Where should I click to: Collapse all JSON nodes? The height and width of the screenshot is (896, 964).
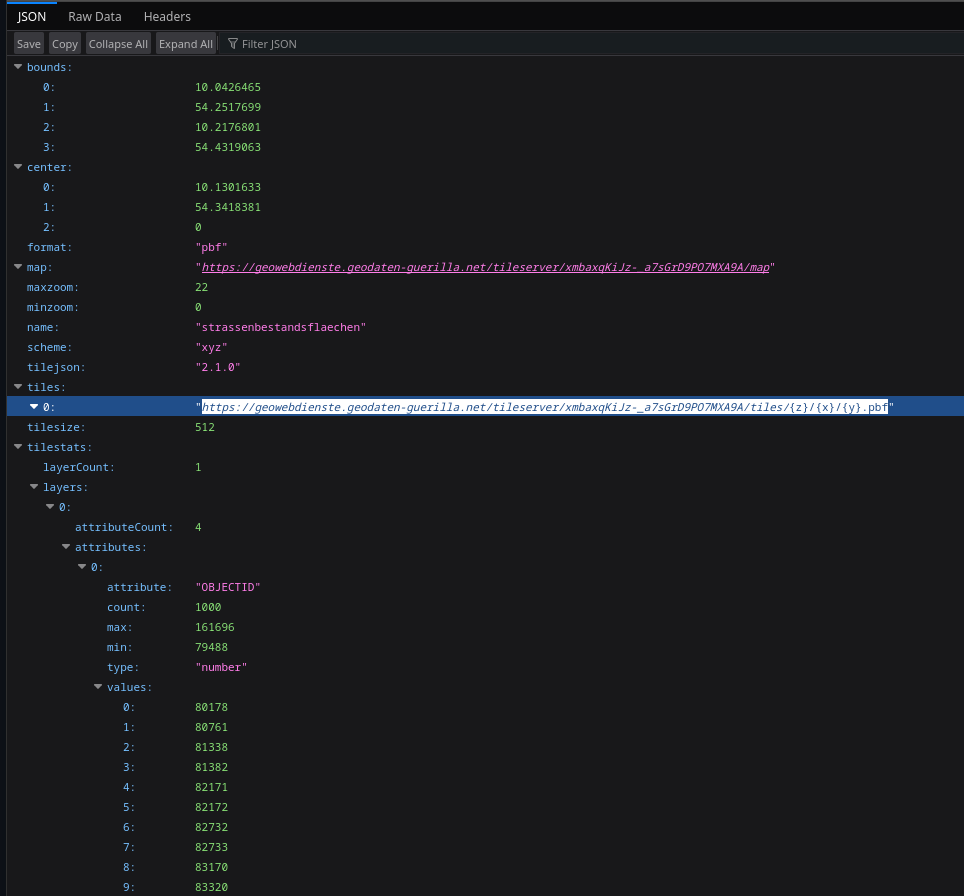pyautogui.click(x=118, y=43)
